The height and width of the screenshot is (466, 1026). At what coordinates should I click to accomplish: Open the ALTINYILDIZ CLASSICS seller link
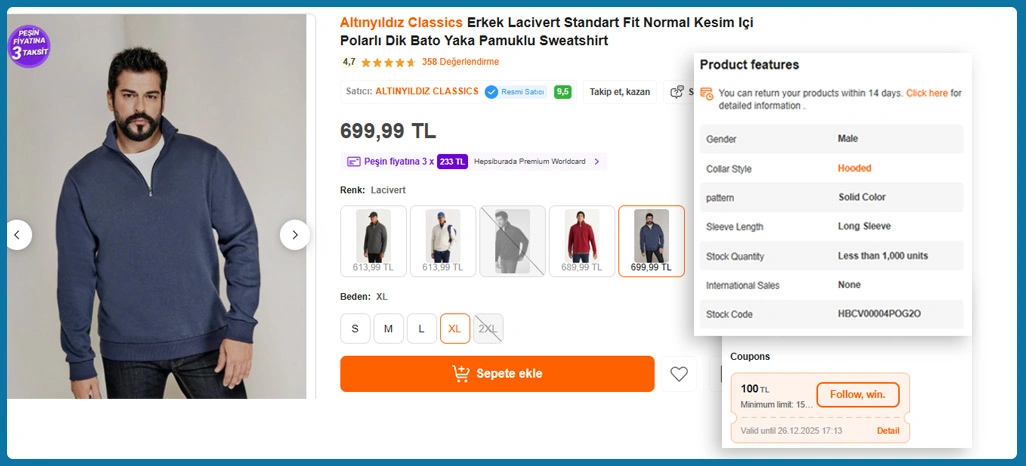(426, 92)
